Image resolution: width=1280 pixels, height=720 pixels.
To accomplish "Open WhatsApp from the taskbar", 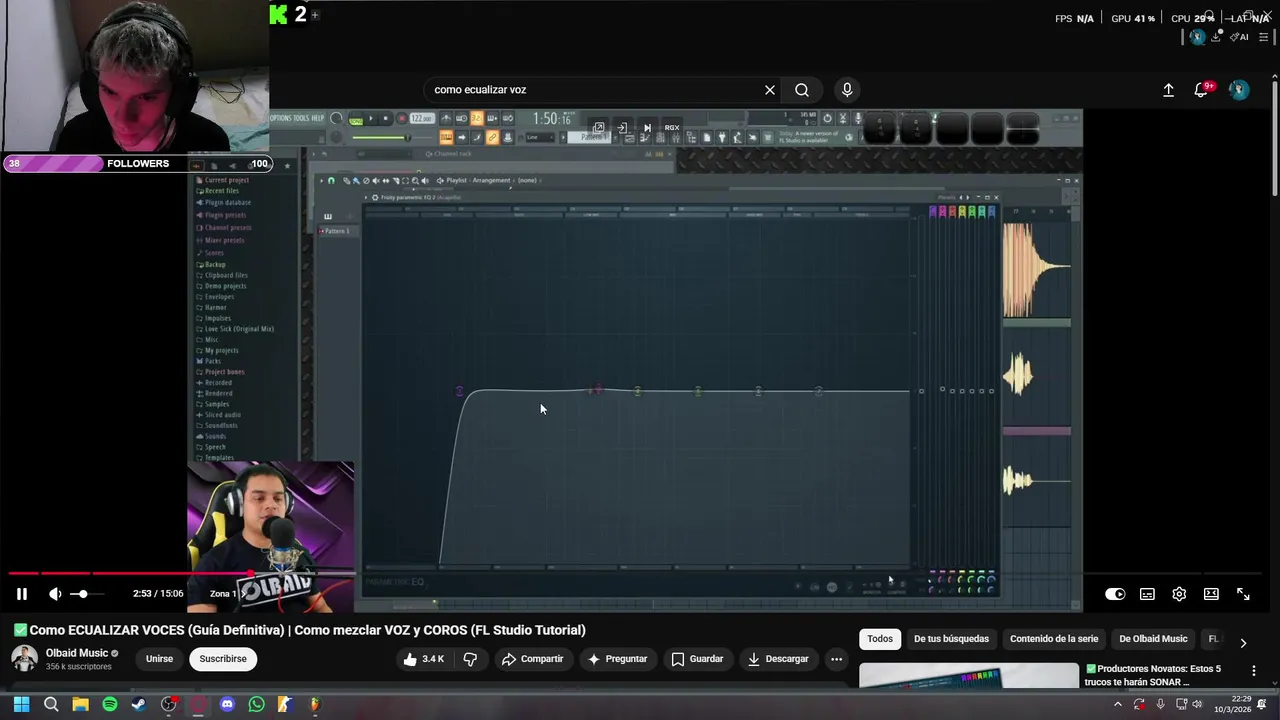I will (256, 704).
